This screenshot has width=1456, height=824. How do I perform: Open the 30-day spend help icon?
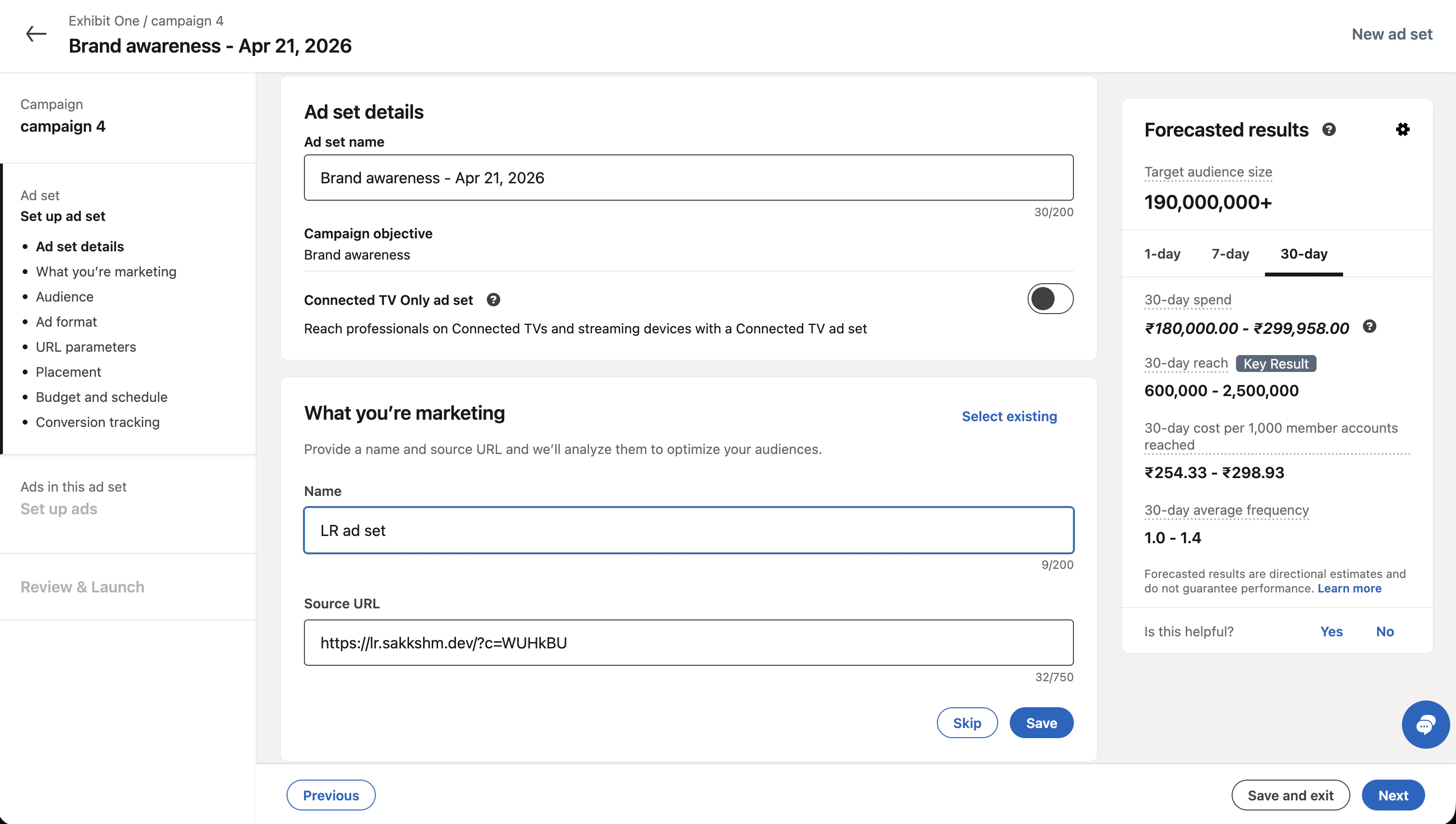pyautogui.click(x=1370, y=326)
